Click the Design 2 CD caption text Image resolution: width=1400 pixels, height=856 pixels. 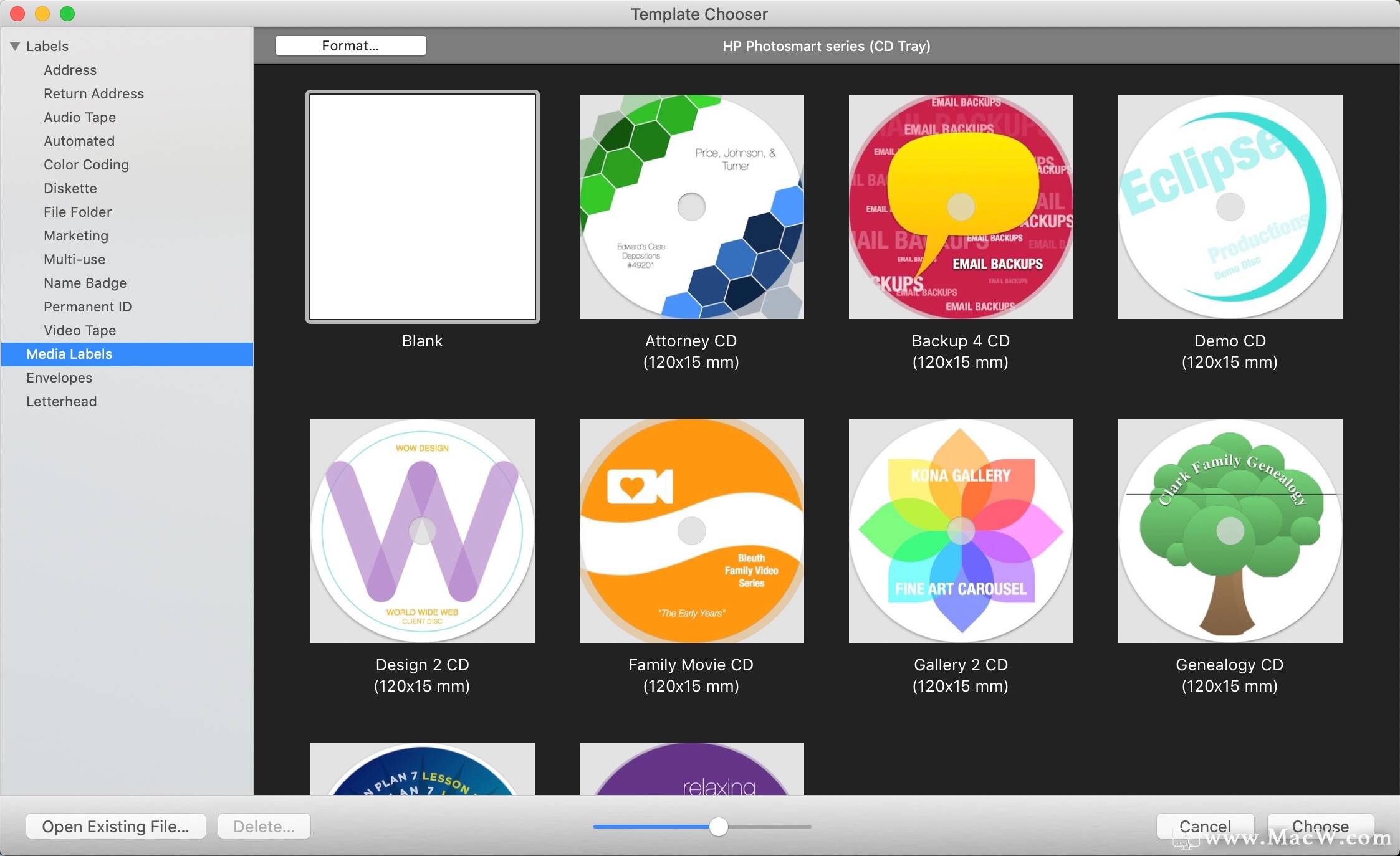[x=422, y=675]
